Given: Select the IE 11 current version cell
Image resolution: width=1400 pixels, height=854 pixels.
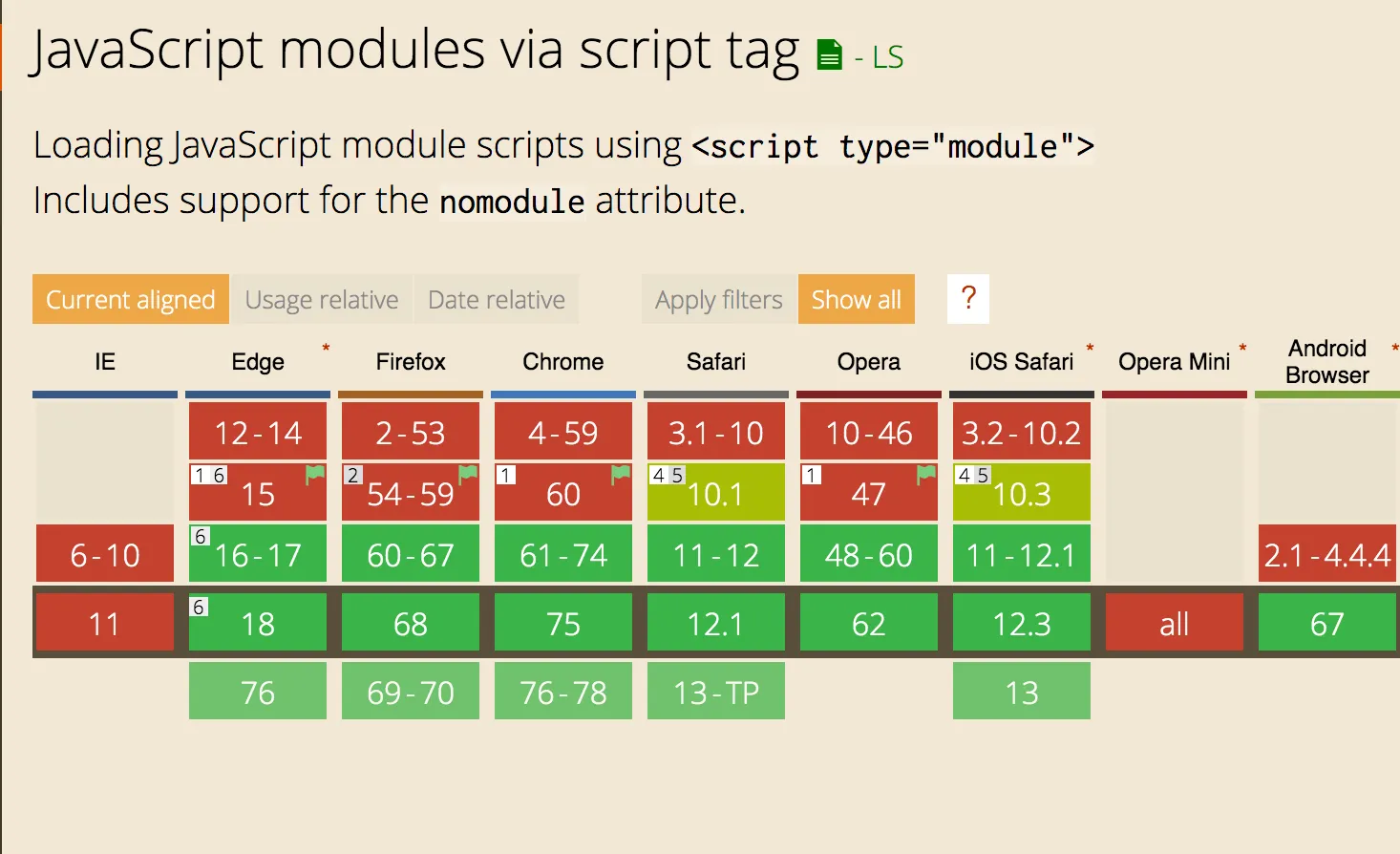Looking at the screenshot, I should (105, 623).
